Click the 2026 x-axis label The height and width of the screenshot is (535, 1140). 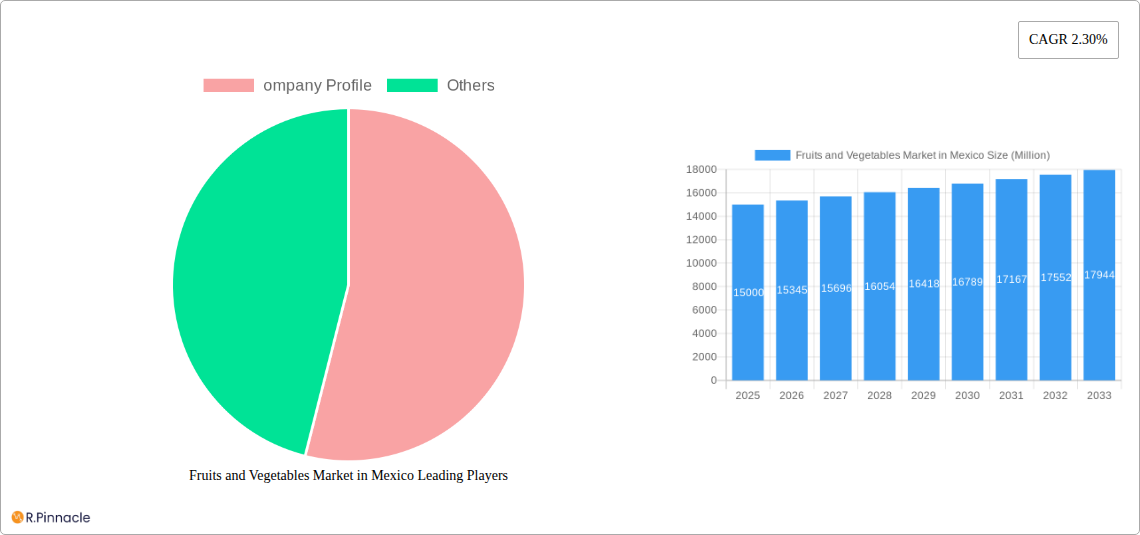click(x=792, y=395)
